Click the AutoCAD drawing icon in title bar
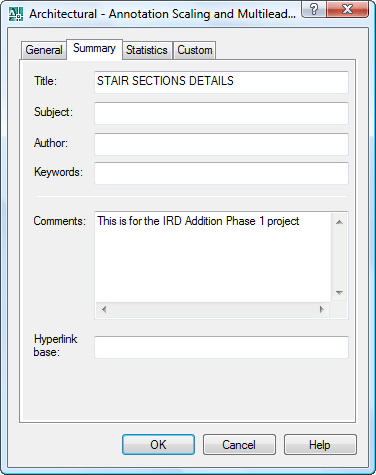The width and height of the screenshot is (376, 475). point(16,14)
